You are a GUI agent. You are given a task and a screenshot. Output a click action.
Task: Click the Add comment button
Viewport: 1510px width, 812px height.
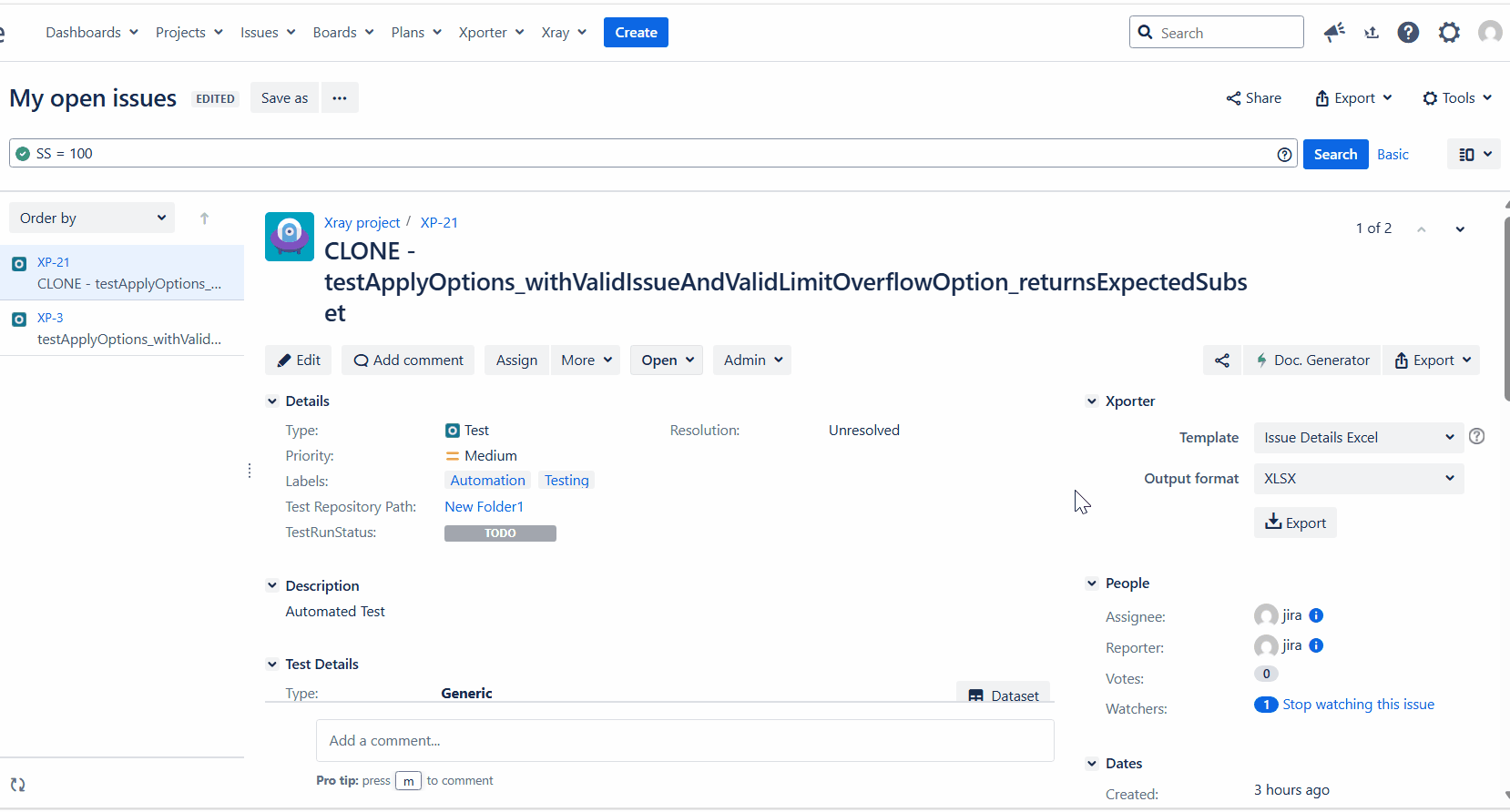pos(408,360)
